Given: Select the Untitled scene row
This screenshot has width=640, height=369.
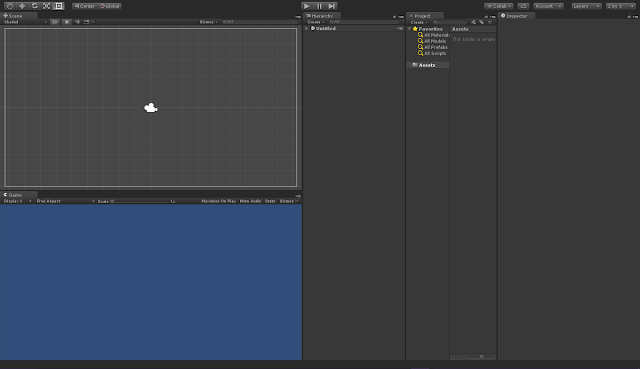Looking at the screenshot, I should click(354, 29).
